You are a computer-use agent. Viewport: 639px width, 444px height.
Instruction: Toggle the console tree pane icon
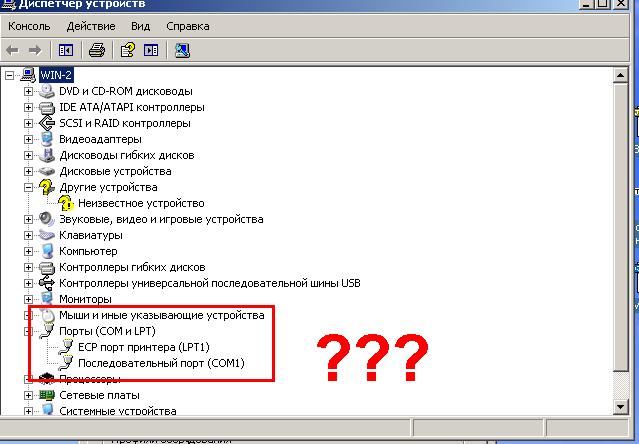click(x=66, y=51)
